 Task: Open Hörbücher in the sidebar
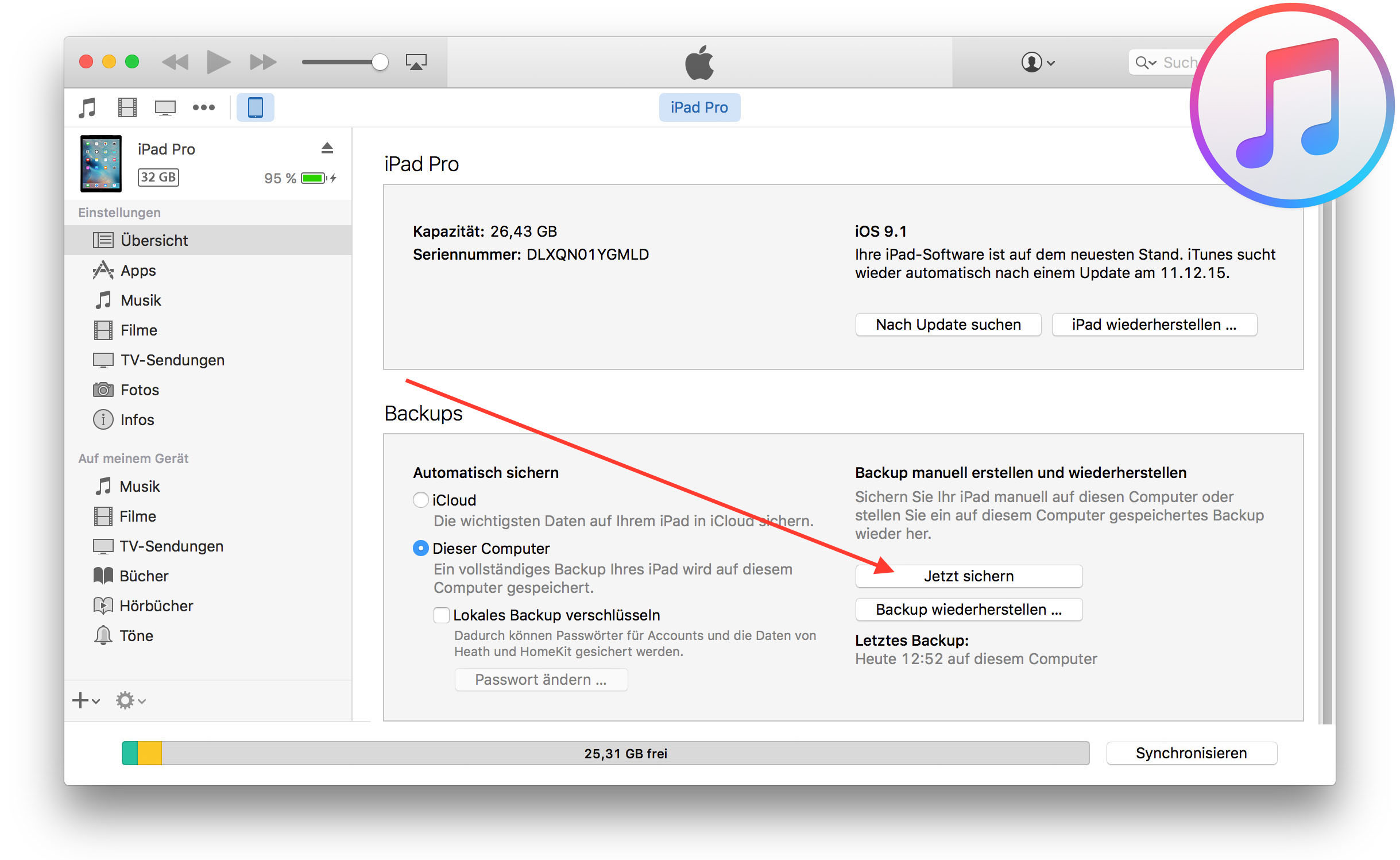coord(208,606)
